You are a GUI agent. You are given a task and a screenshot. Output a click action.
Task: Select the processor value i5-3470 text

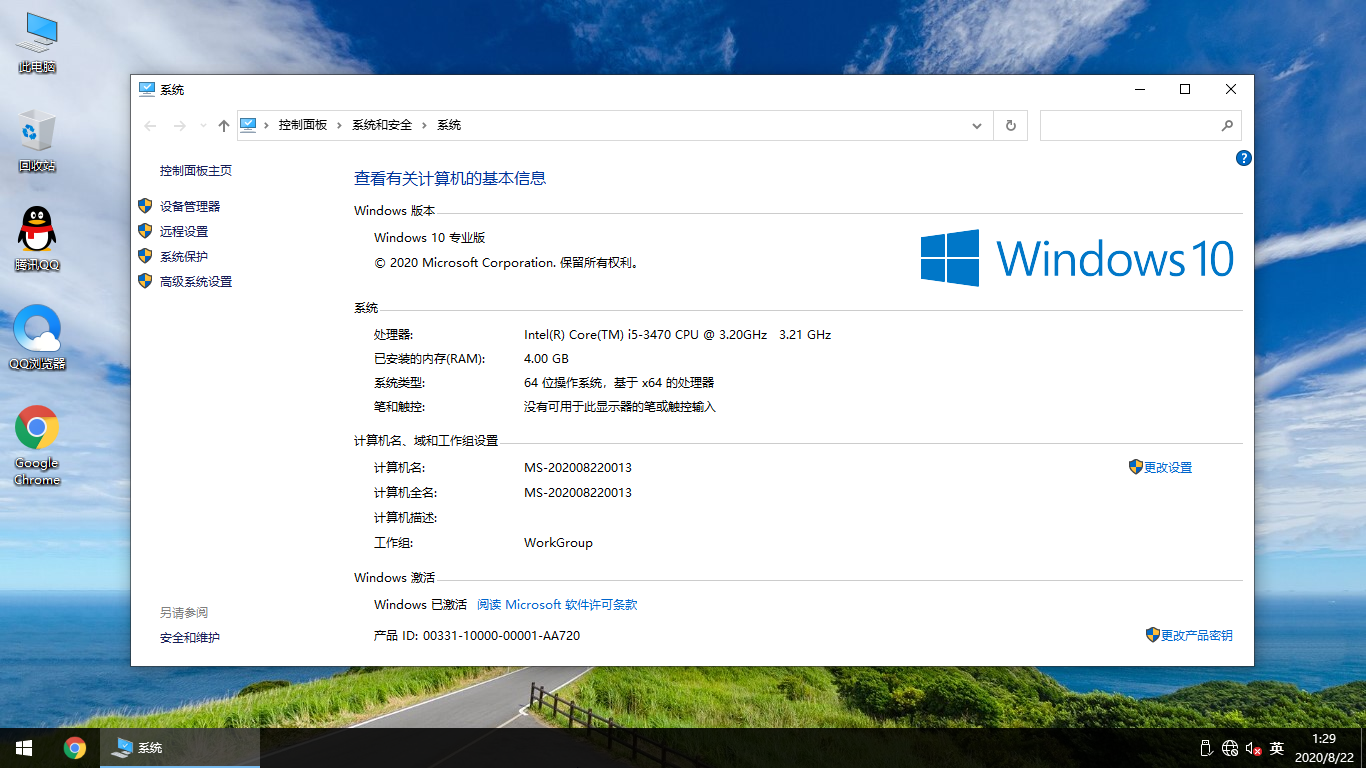click(677, 334)
